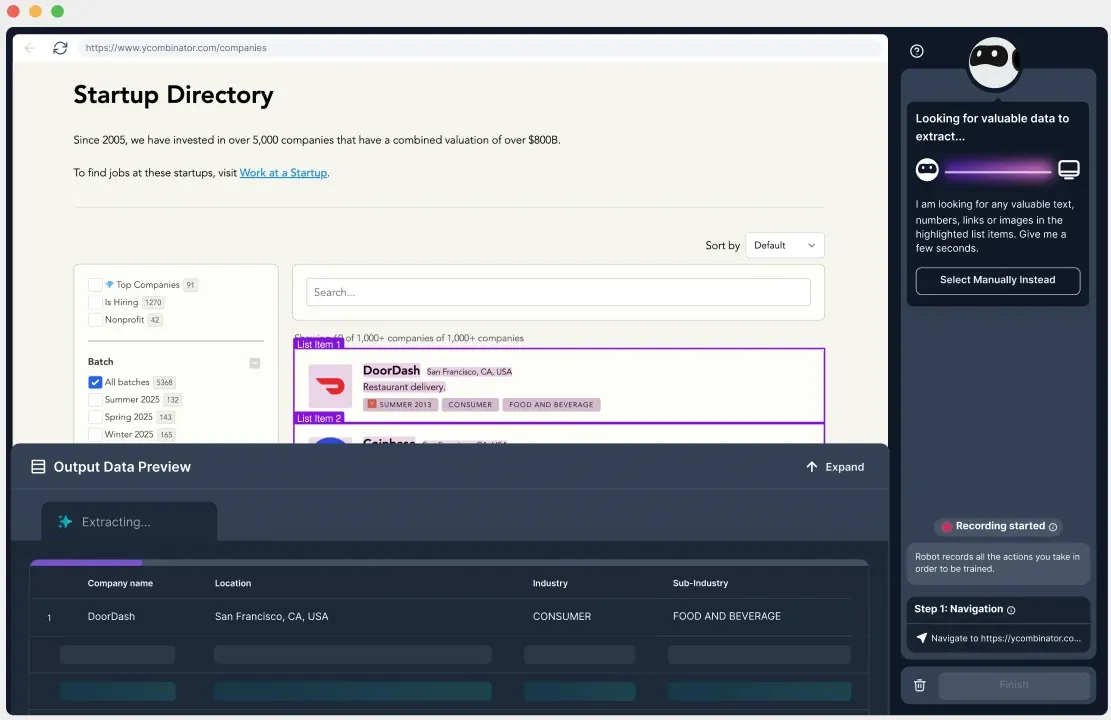The image size is (1111, 720).
Task: Click the macOS yellow minimize window button
Action: [x=35, y=11]
